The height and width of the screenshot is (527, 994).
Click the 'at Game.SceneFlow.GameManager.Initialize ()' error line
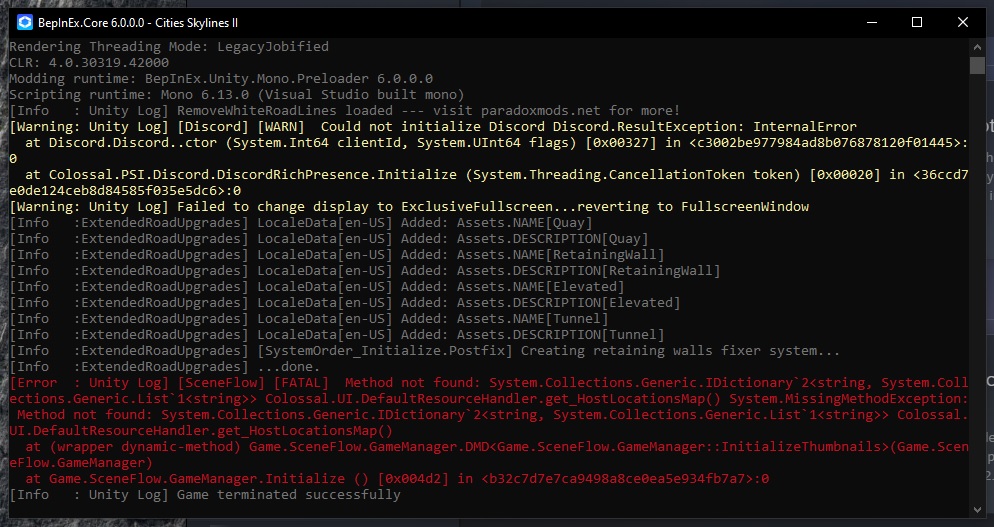pyautogui.click(x=396, y=478)
